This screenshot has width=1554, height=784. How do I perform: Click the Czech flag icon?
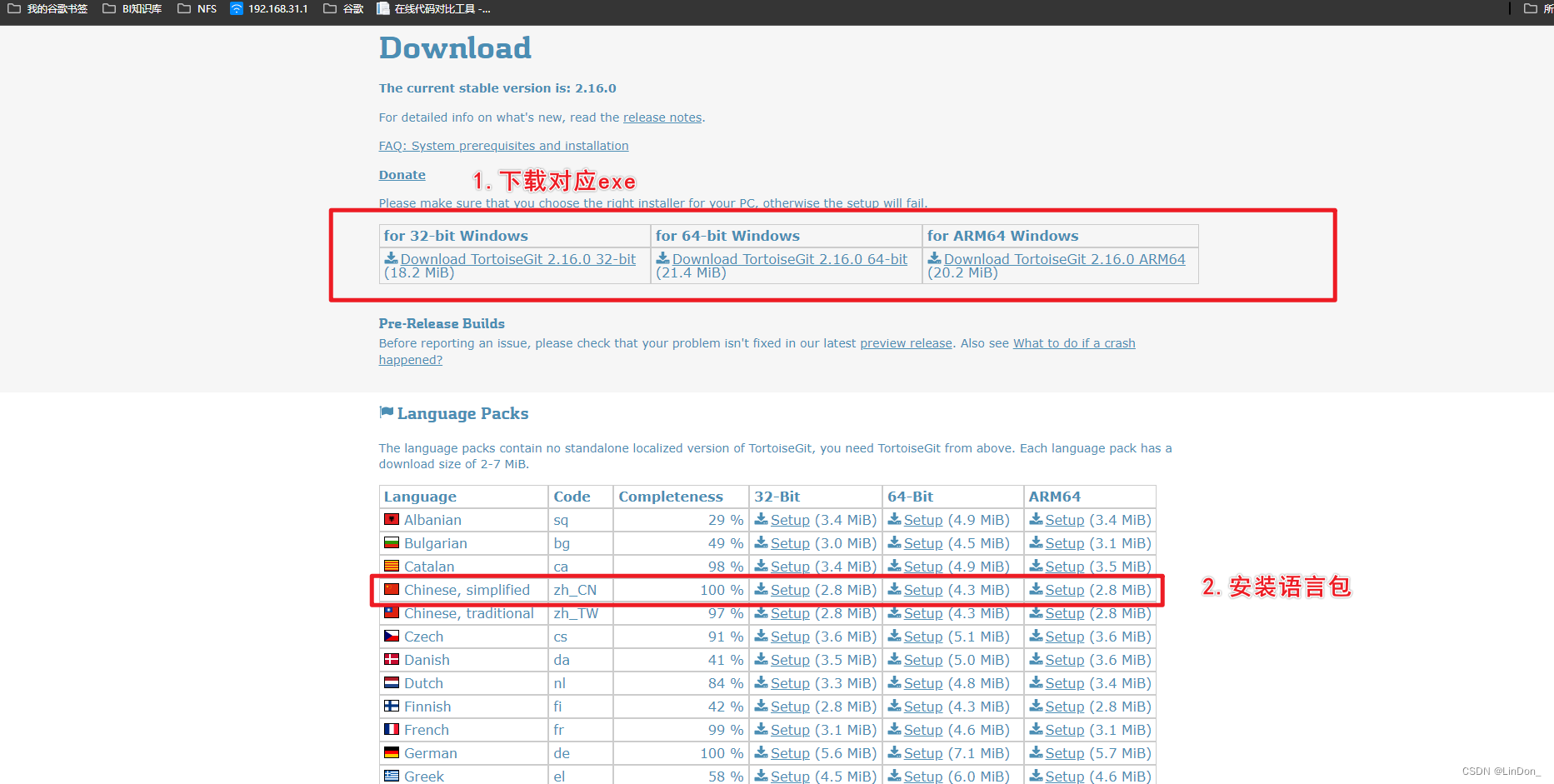pos(392,636)
